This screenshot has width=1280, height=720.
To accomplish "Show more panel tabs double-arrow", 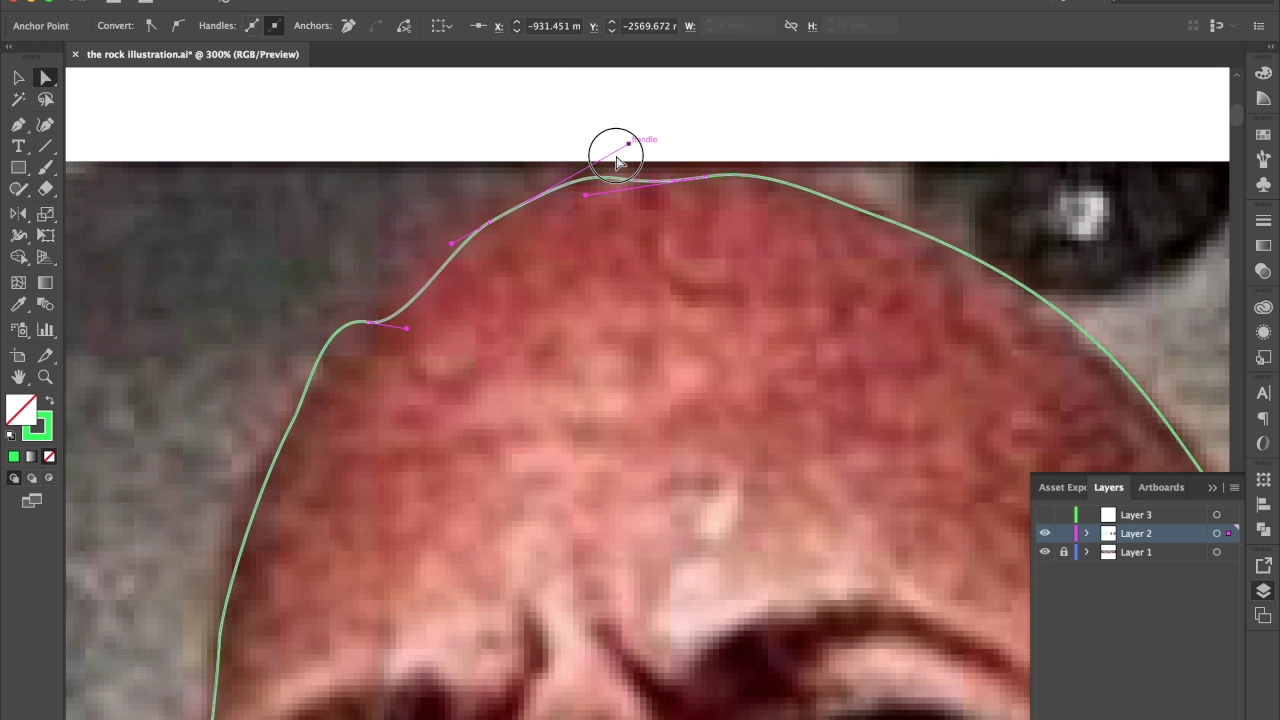I will pos(1212,488).
